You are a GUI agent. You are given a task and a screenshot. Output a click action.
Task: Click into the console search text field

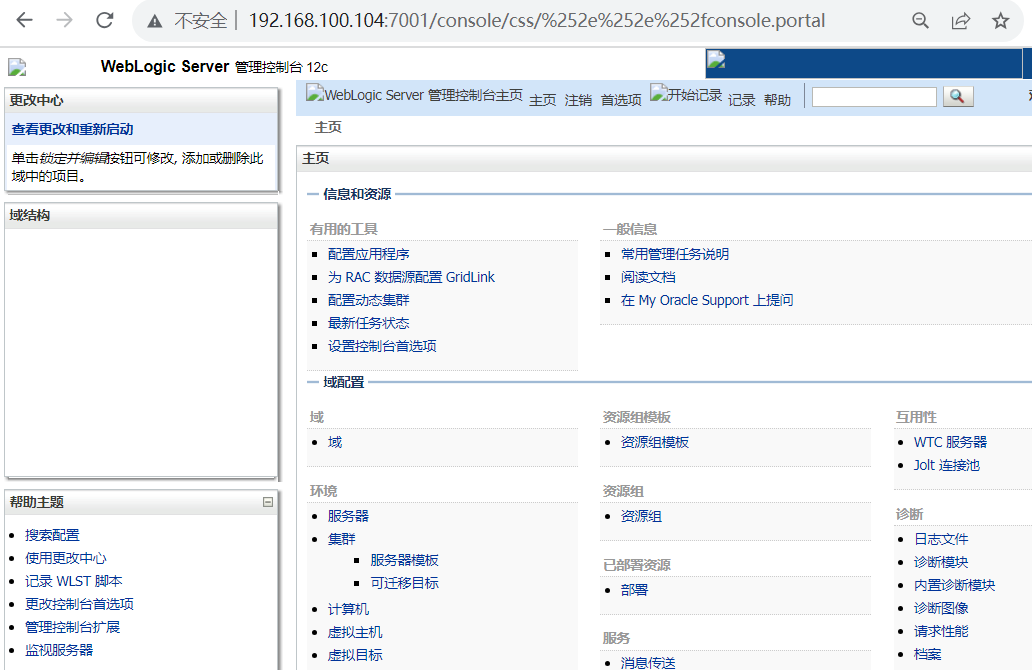click(x=874, y=97)
